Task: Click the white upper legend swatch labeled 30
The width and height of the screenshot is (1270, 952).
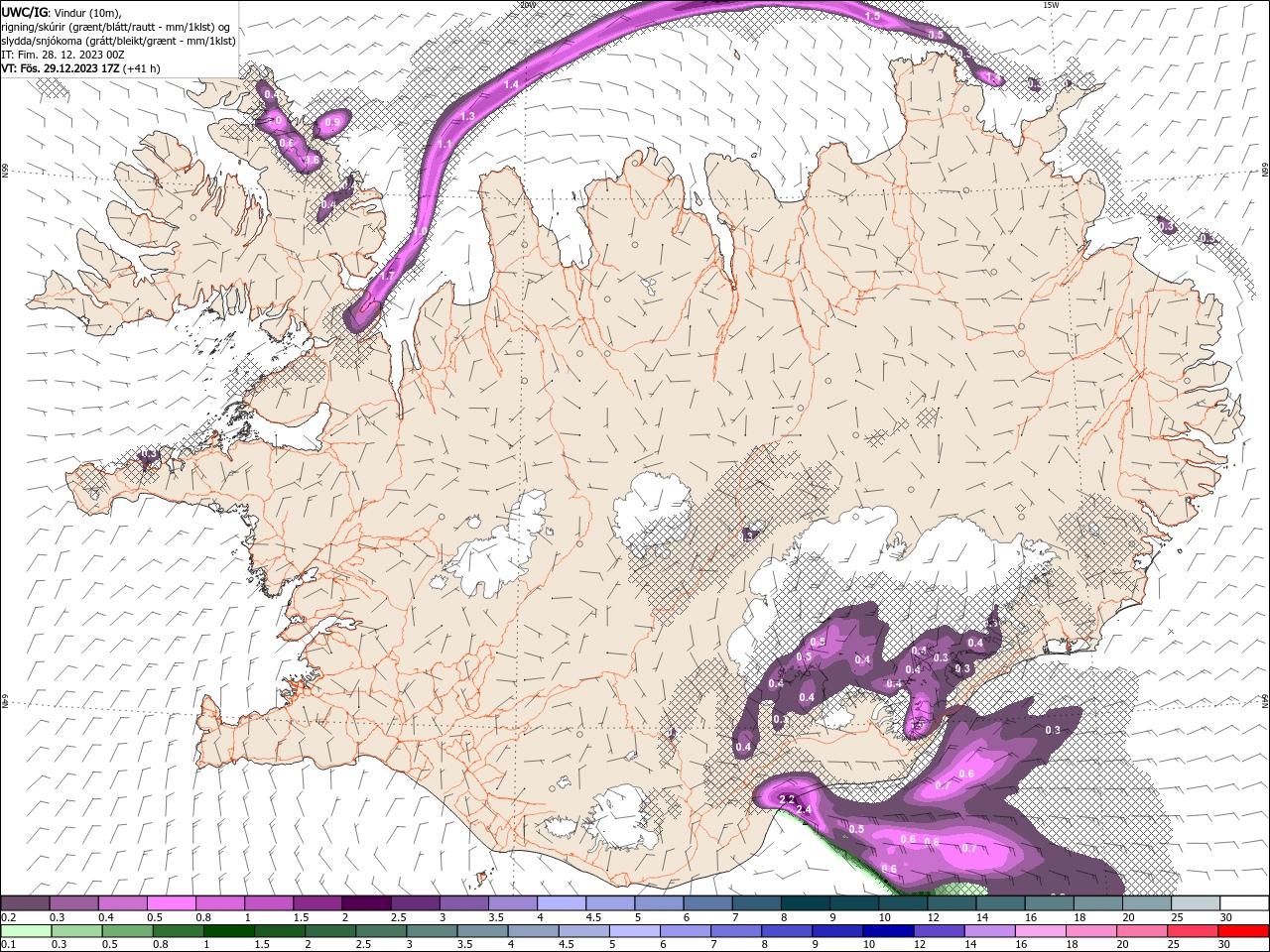Action: (1244, 903)
